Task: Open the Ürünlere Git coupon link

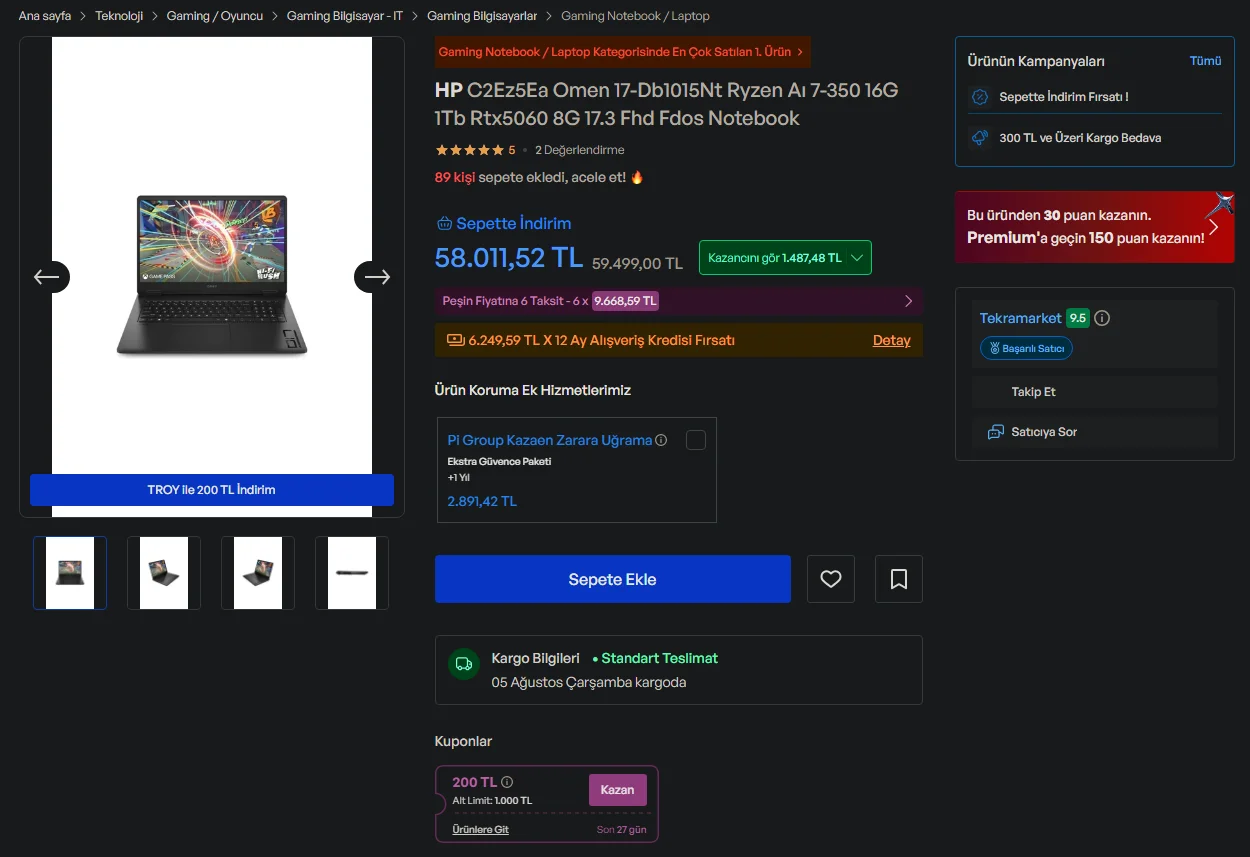Action: coord(481,830)
